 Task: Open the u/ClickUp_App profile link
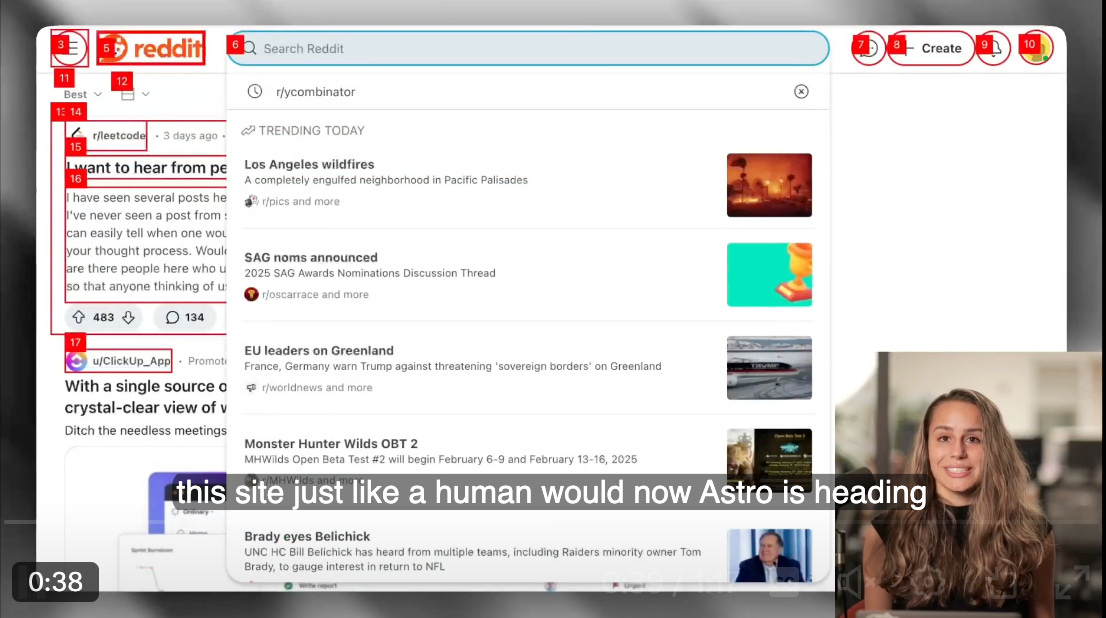coord(131,360)
